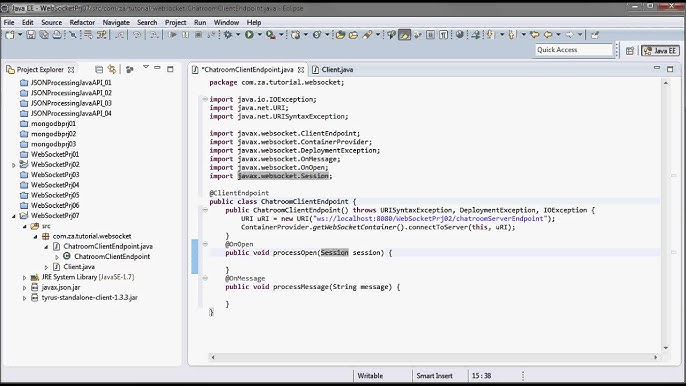Image resolution: width=686 pixels, height=386 pixels.
Task: Toggle Link with Editor in Project Explorer
Action: pyautogui.click(x=112, y=69)
